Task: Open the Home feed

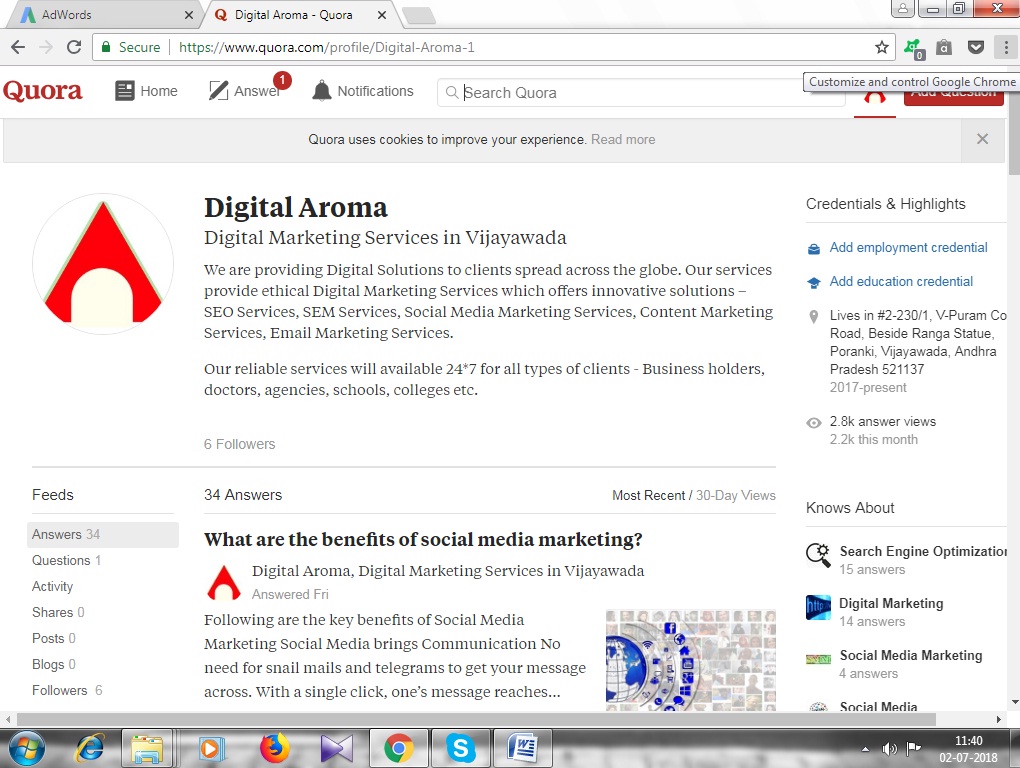Action: tap(146, 91)
